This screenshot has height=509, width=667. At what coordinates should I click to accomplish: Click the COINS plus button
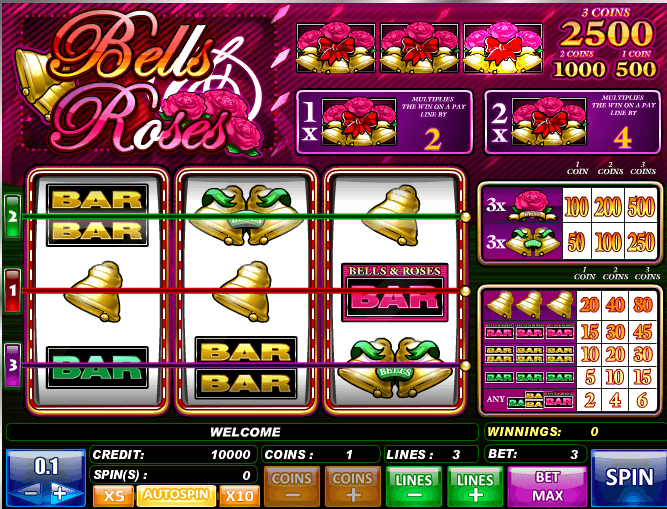(353, 486)
